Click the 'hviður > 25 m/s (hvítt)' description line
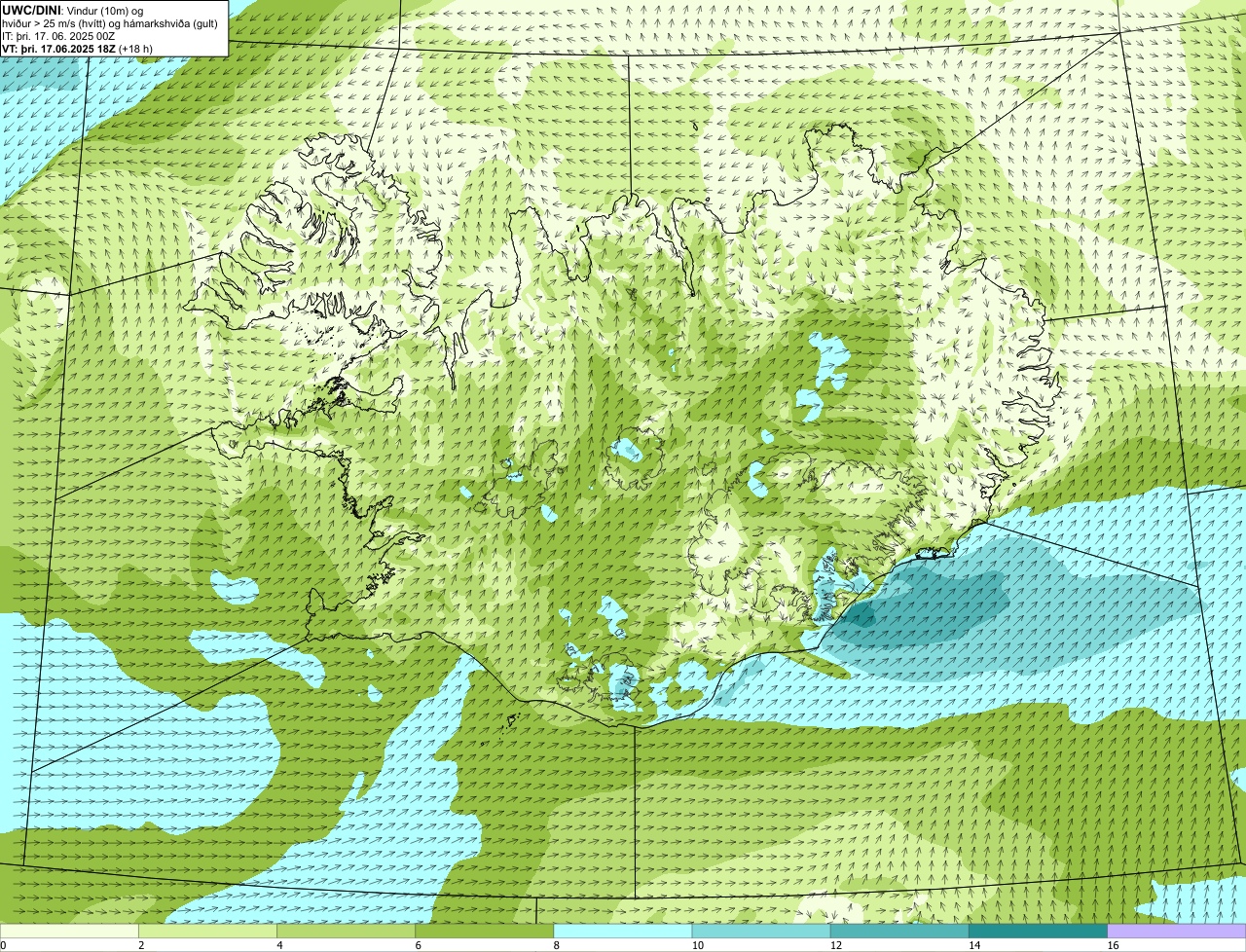1246x952 pixels. [x=110, y=23]
